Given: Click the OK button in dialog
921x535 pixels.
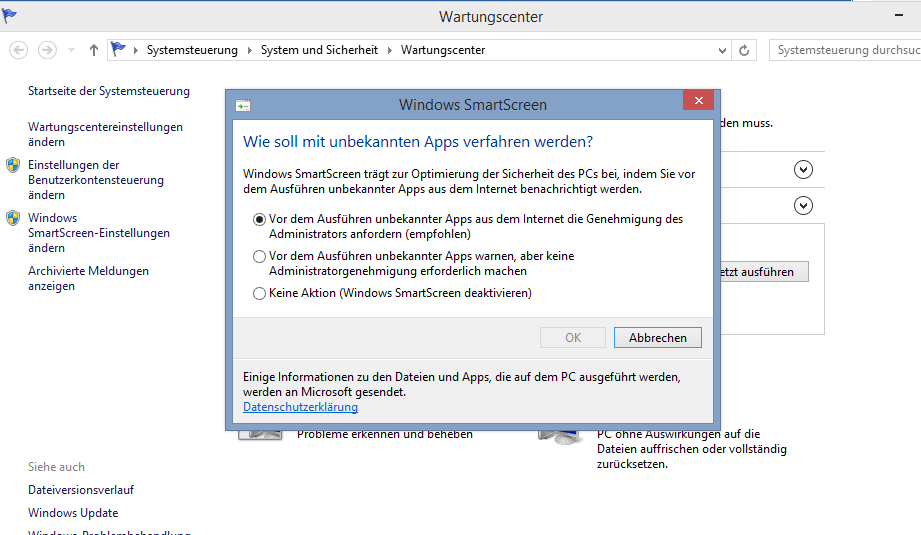Looking at the screenshot, I should 573,338.
